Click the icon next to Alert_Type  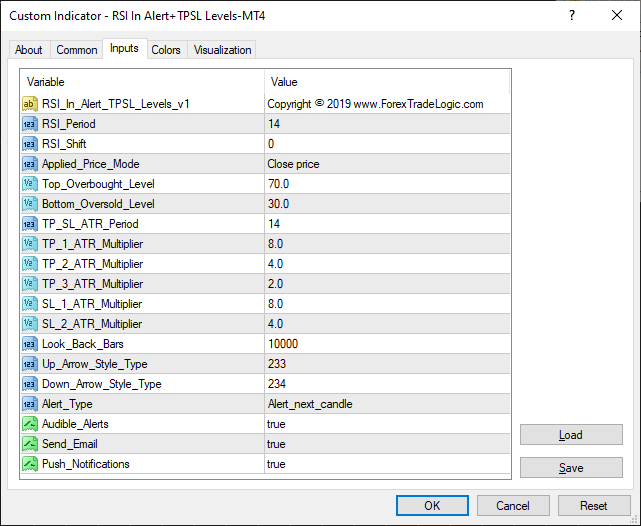30,404
